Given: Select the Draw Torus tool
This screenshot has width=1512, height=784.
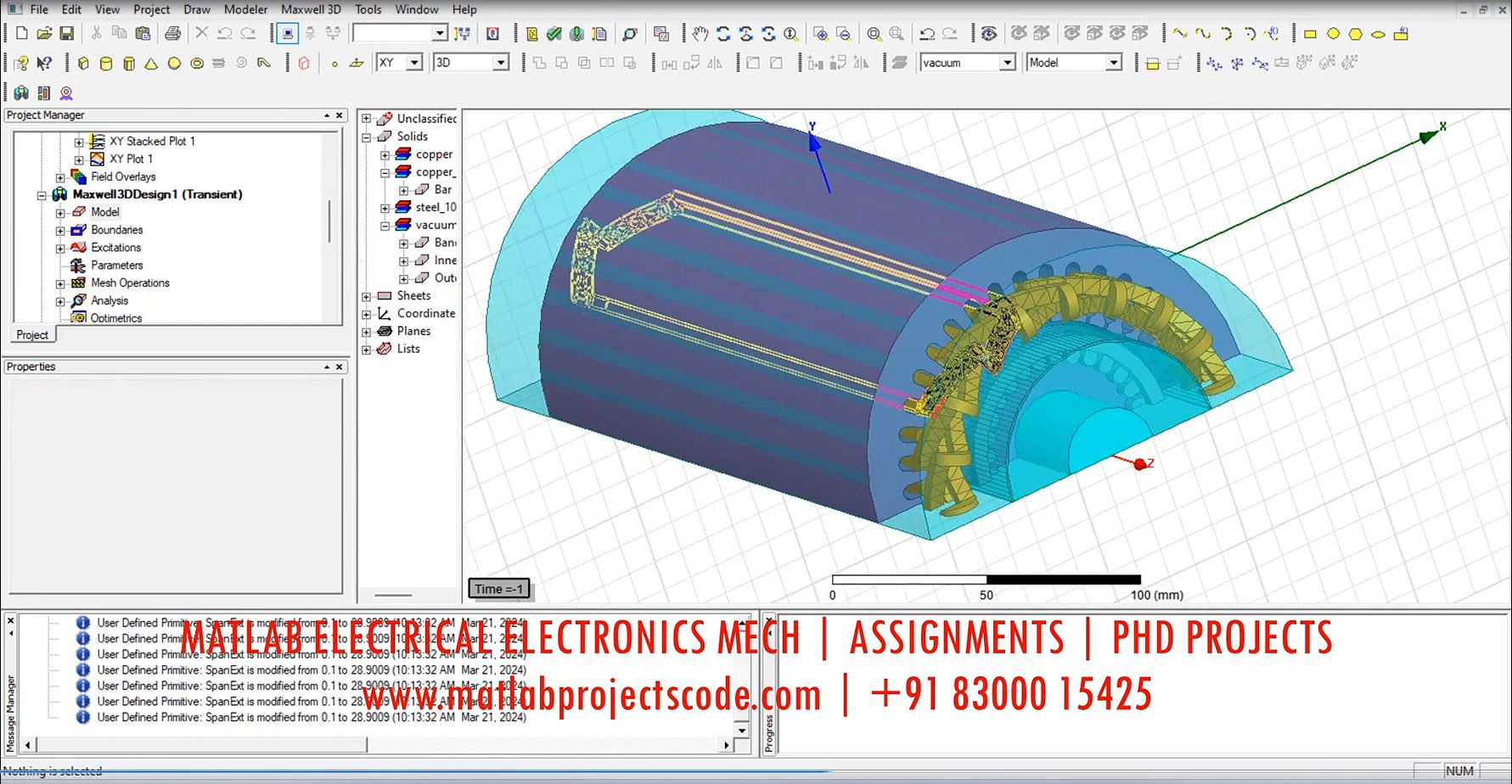Looking at the screenshot, I should [196, 62].
